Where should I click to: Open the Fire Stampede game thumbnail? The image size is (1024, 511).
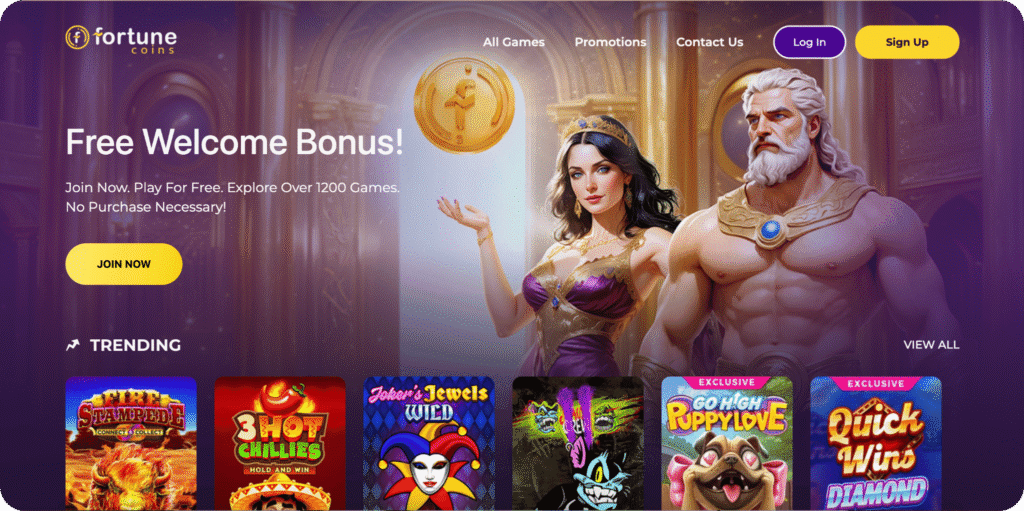coord(131,444)
